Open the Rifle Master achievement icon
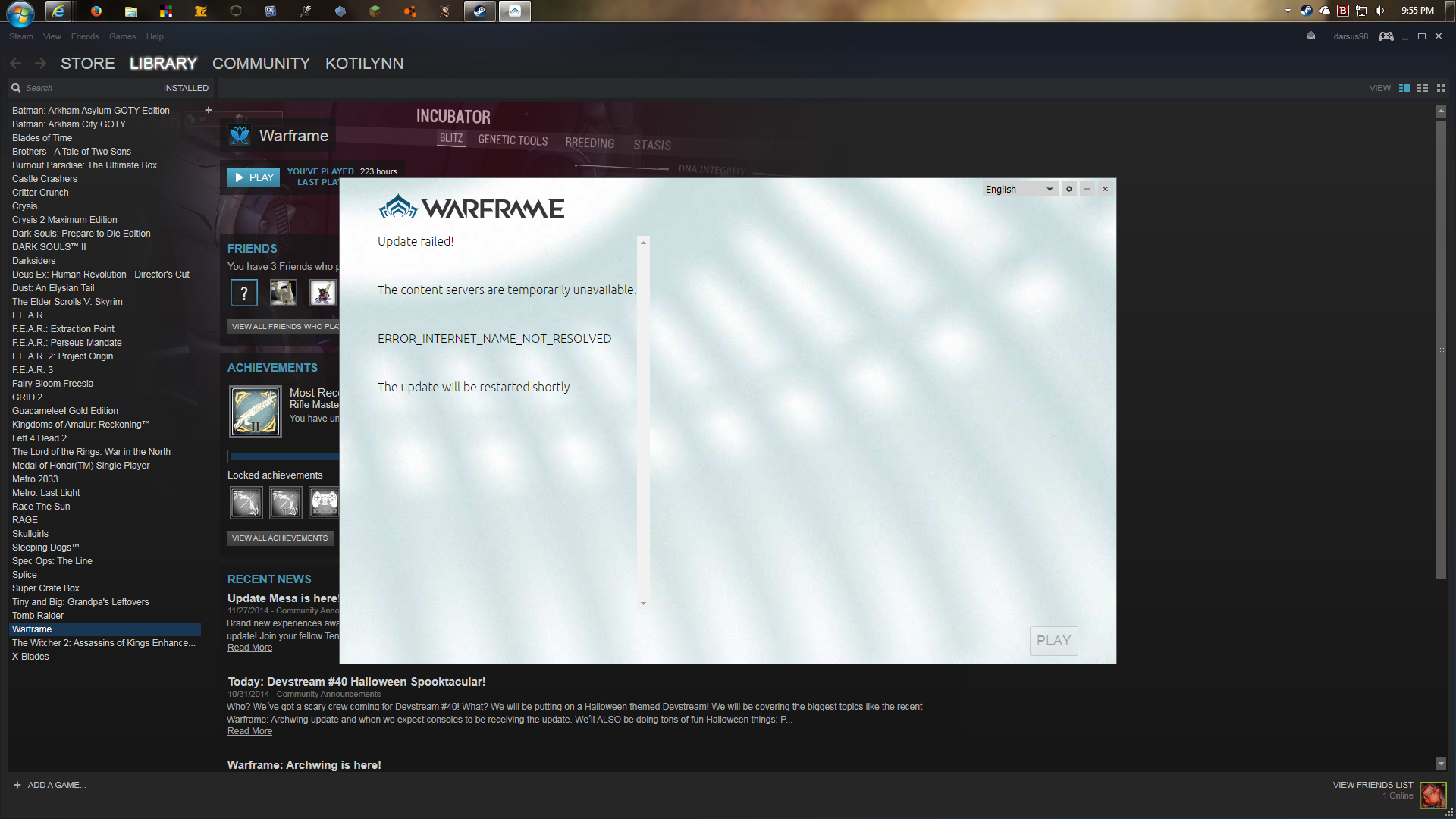The width and height of the screenshot is (1456, 819). click(x=256, y=412)
